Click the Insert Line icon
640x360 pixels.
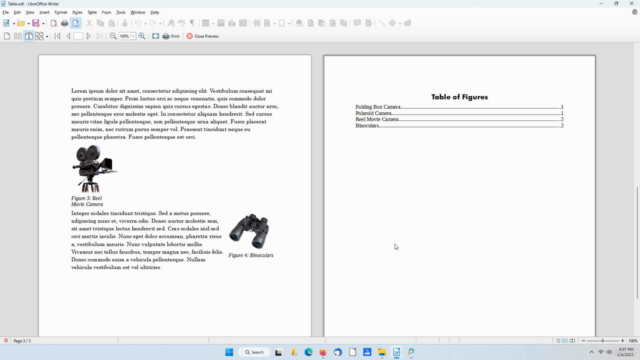click(x=381, y=23)
